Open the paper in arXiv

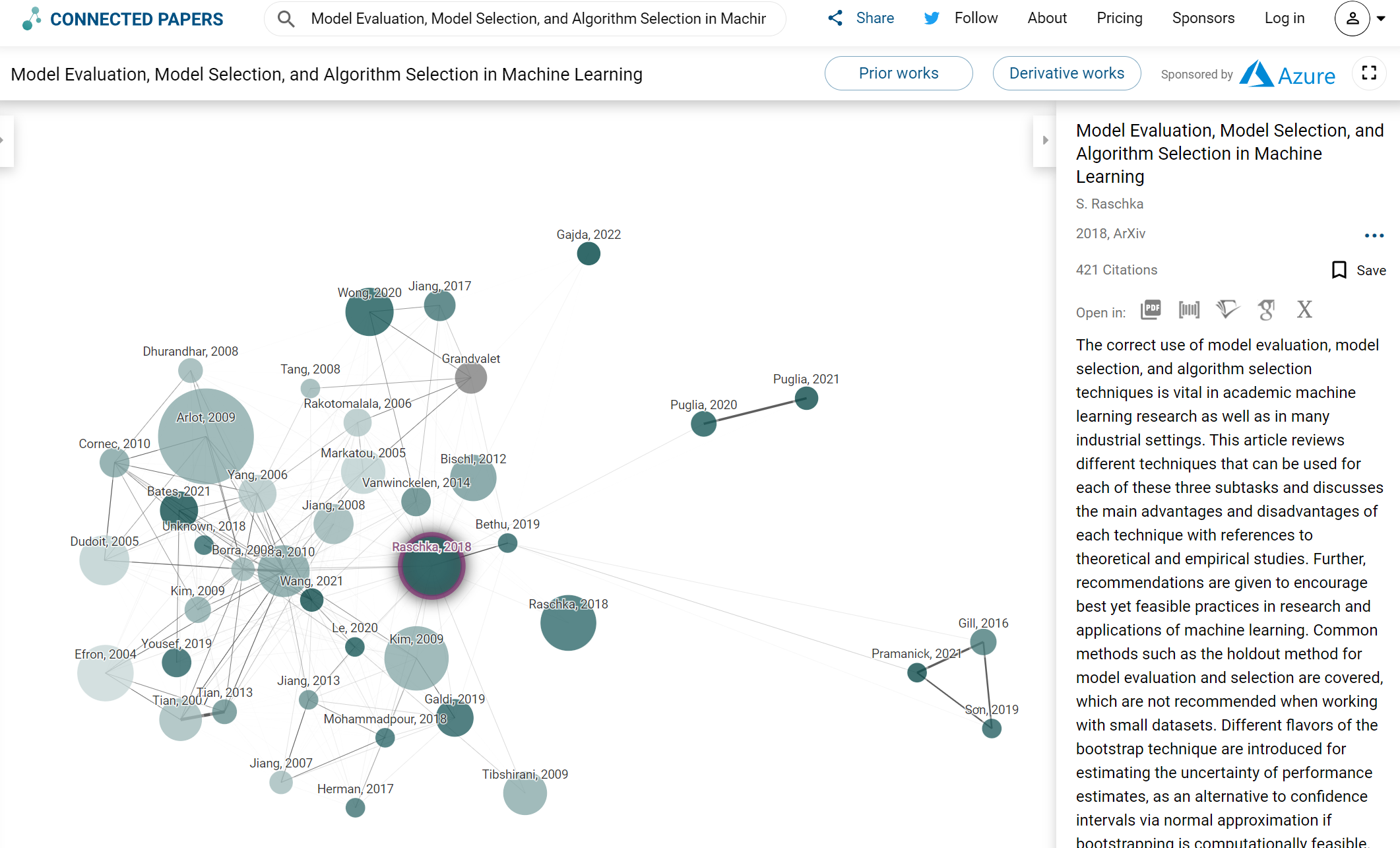(x=1304, y=310)
